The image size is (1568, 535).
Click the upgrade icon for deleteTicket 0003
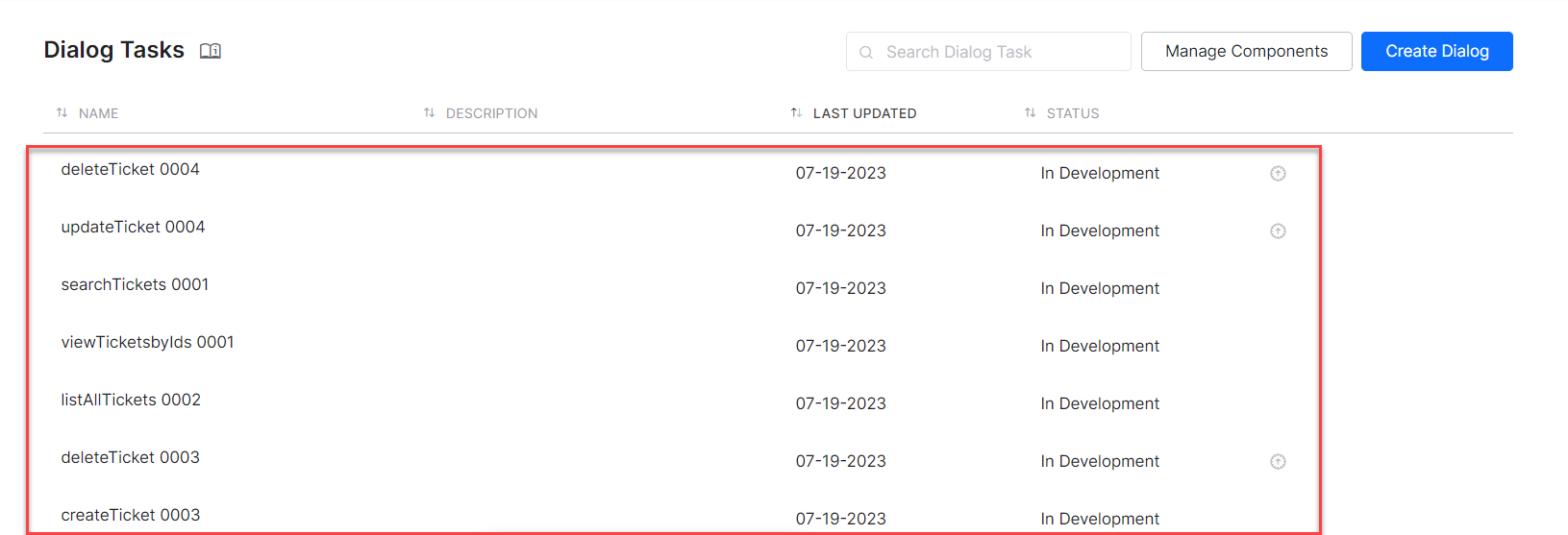pyautogui.click(x=1278, y=462)
